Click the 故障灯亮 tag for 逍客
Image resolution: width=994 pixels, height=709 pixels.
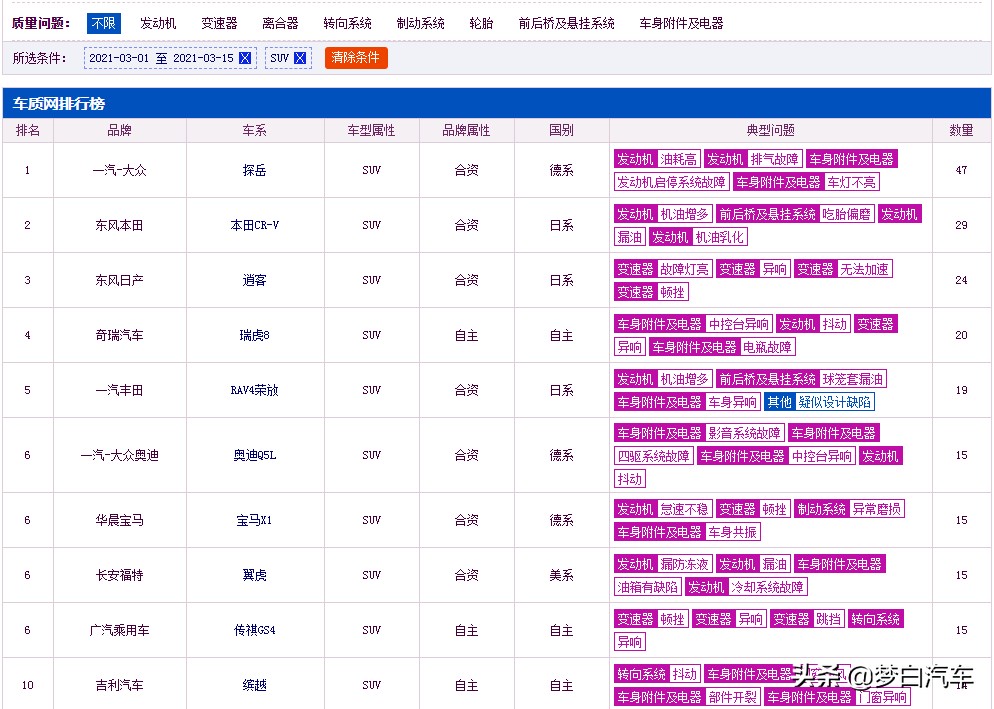click(x=685, y=270)
